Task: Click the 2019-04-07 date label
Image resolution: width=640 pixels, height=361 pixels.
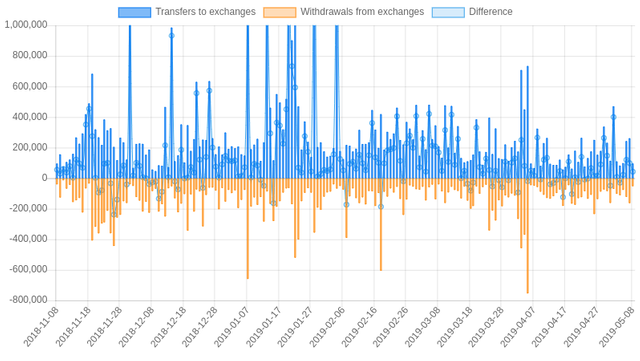Action: (518, 327)
